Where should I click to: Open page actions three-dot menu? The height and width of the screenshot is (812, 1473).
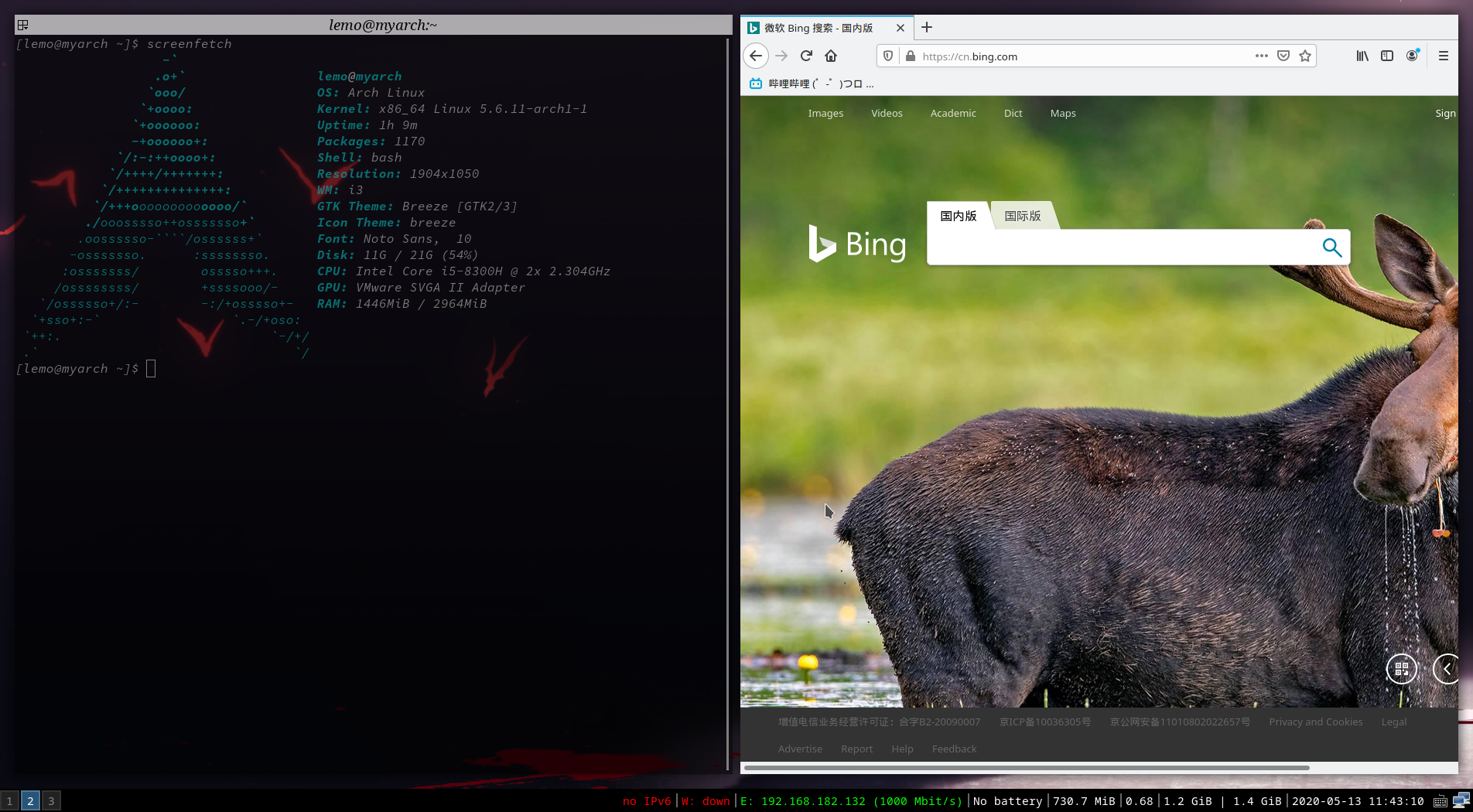(1261, 56)
